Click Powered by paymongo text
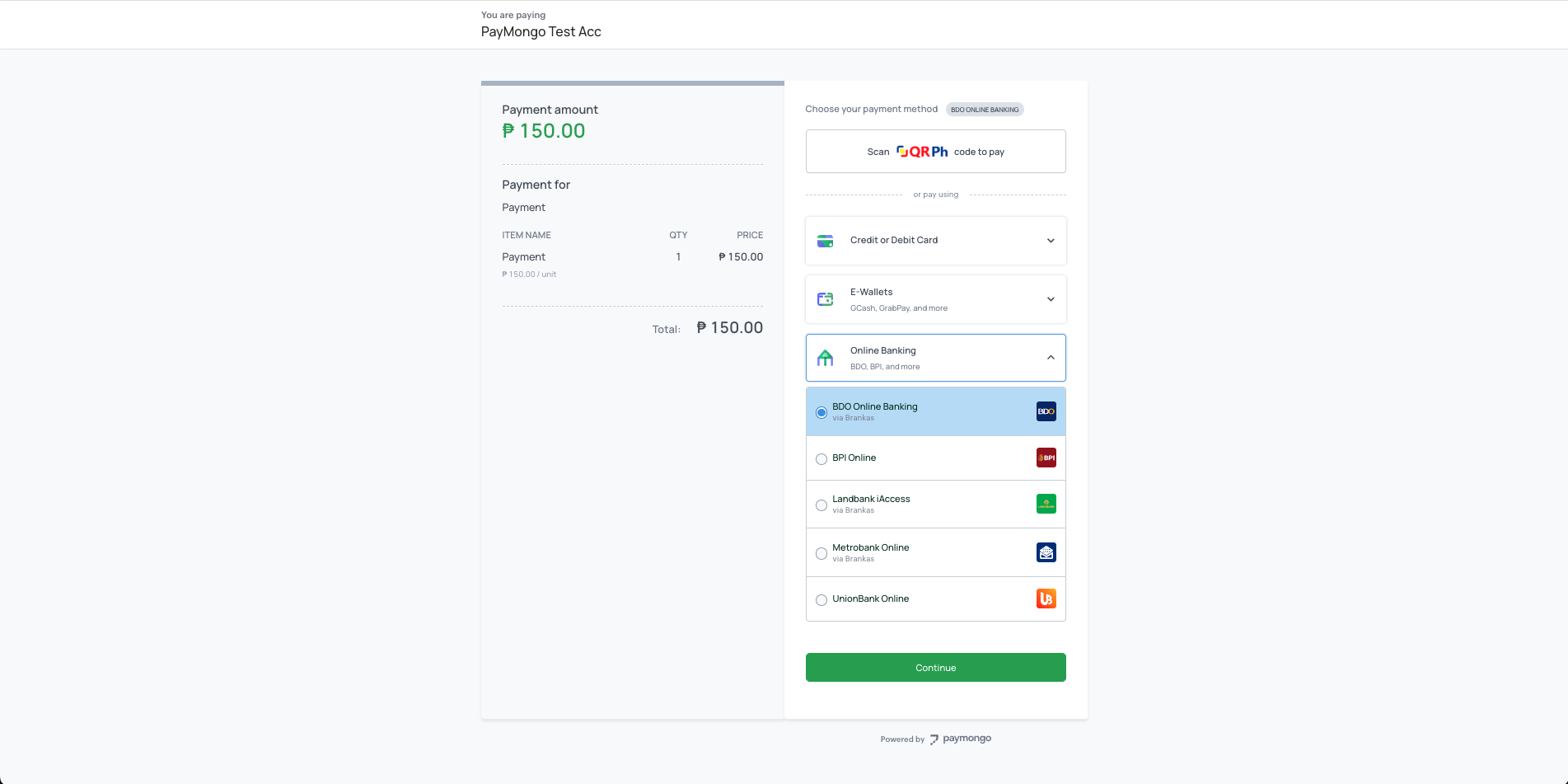Viewport: 1568px width, 784px height. point(936,739)
